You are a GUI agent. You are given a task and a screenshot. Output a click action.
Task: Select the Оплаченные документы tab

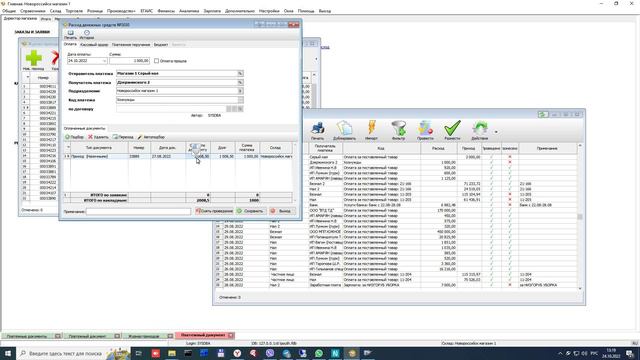84,128
